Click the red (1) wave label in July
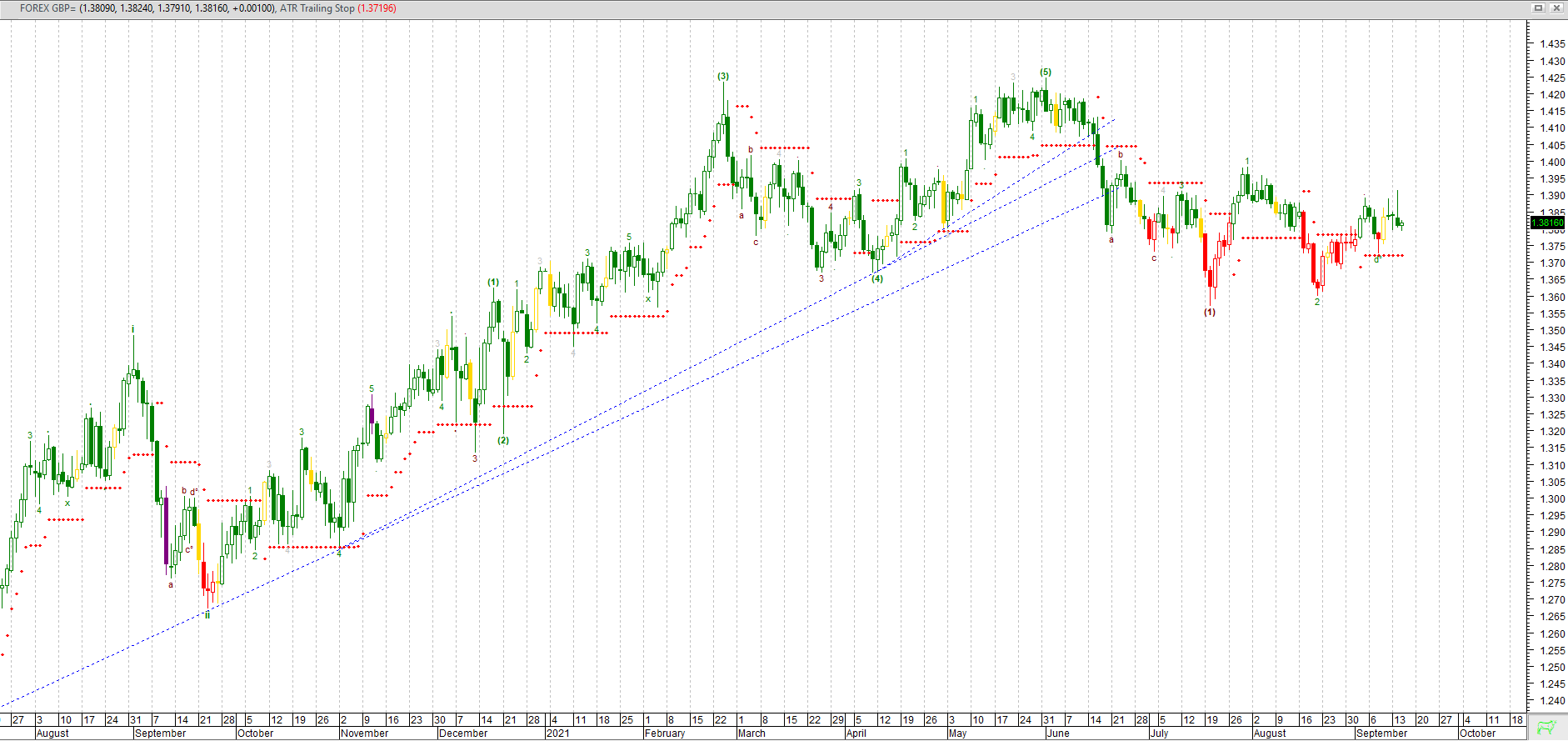This screenshot has width=1568, height=741. tap(1209, 312)
